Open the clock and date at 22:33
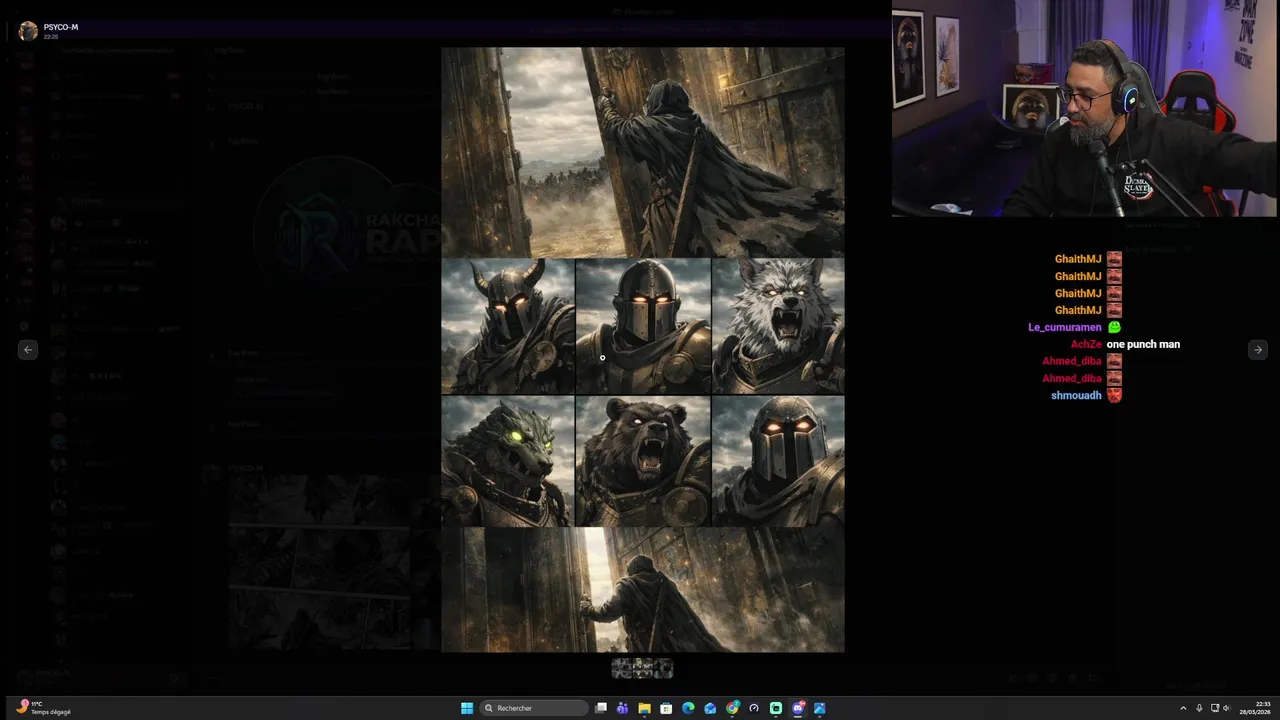 tap(1255, 708)
